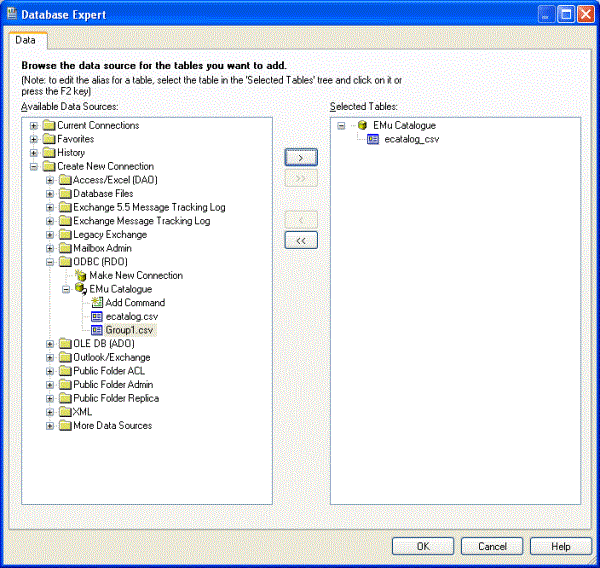This screenshot has width=600, height=568.
Task: Click the ecatalog_csv table icon in Selected Tables
Action: 374,139
